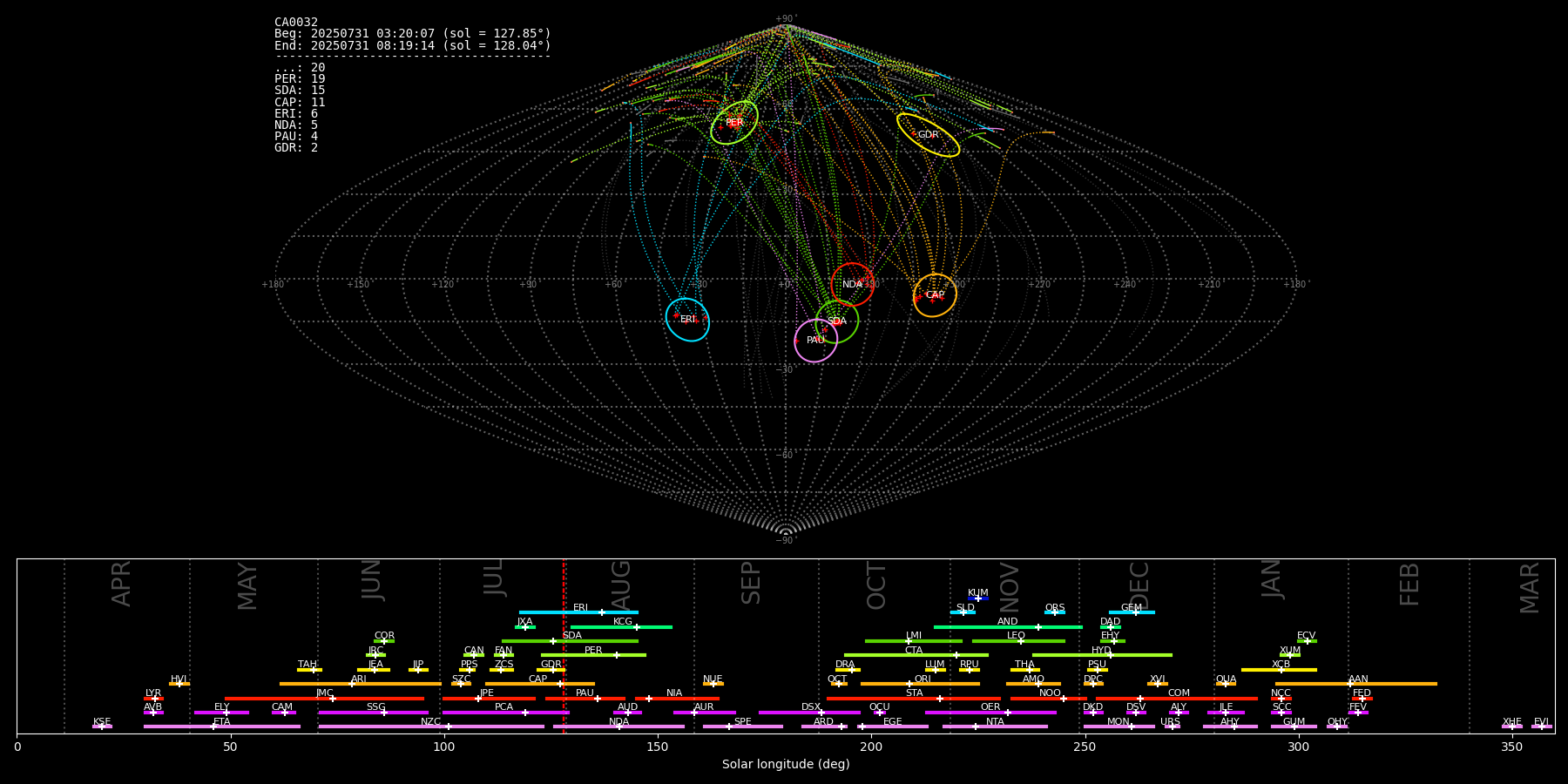The image size is (1568, 784).
Task: Click the COM bar in timeline
Action: (x=1179, y=698)
